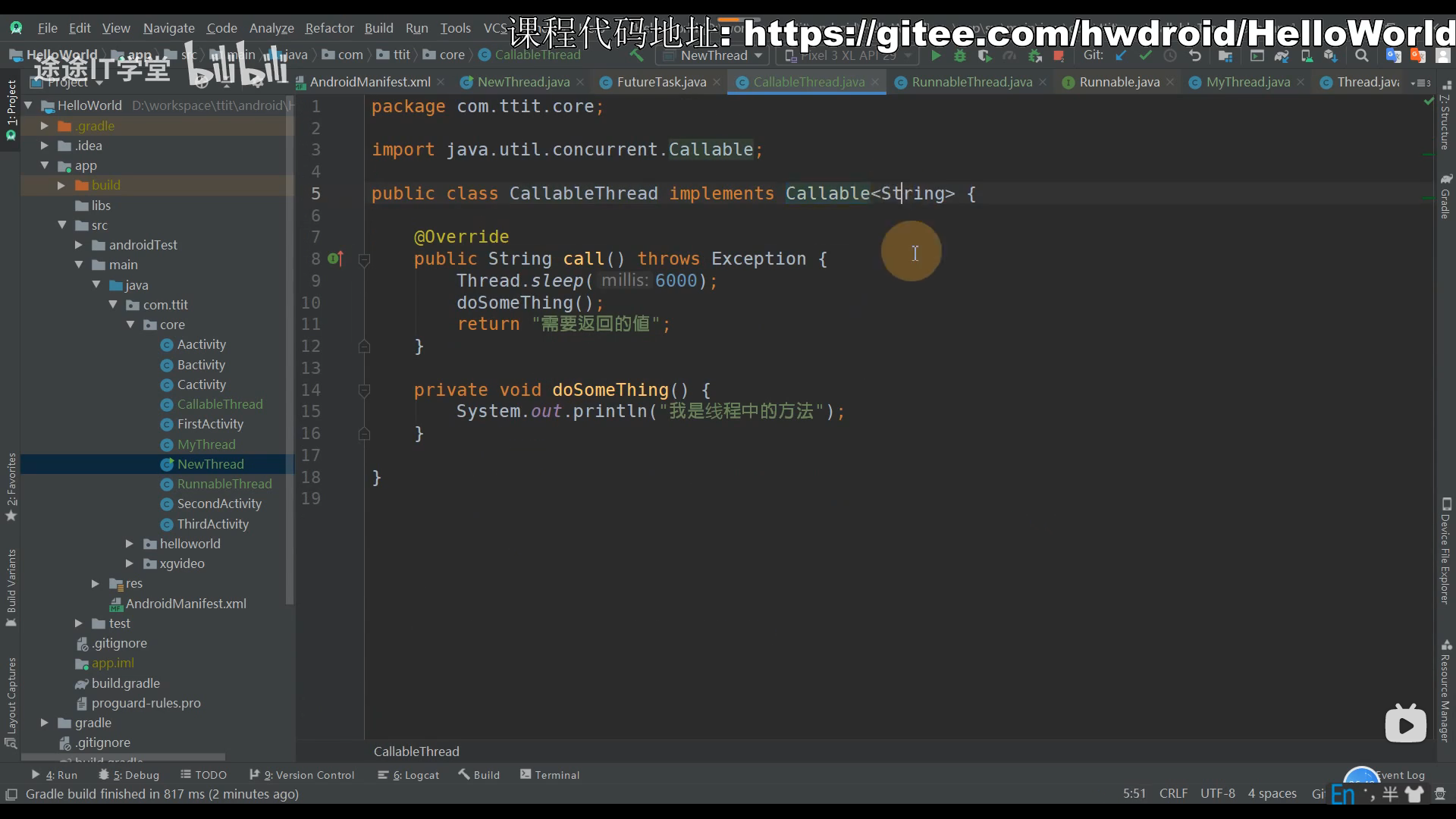This screenshot has width=1456, height=819.
Task: Open the Layout Captures tool window
Action: click(x=11, y=702)
